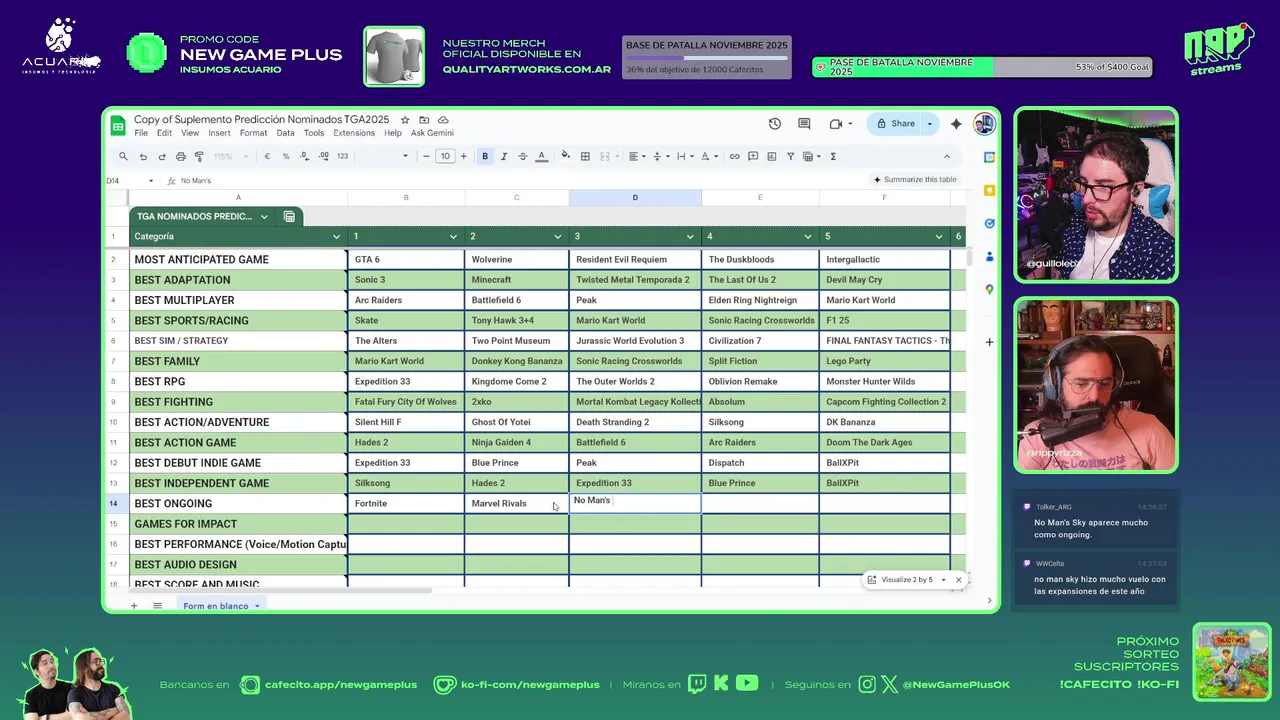Click the Google account avatar
This screenshot has width=1280, height=720.
coord(984,124)
